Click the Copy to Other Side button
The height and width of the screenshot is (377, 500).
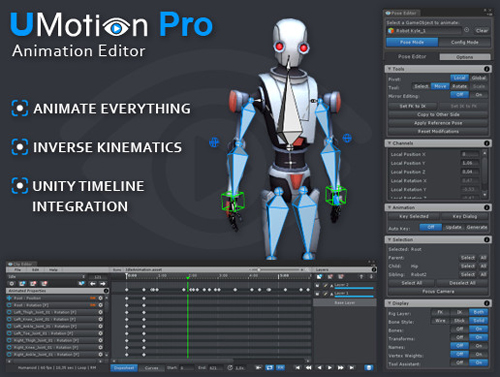pos(438,114)
